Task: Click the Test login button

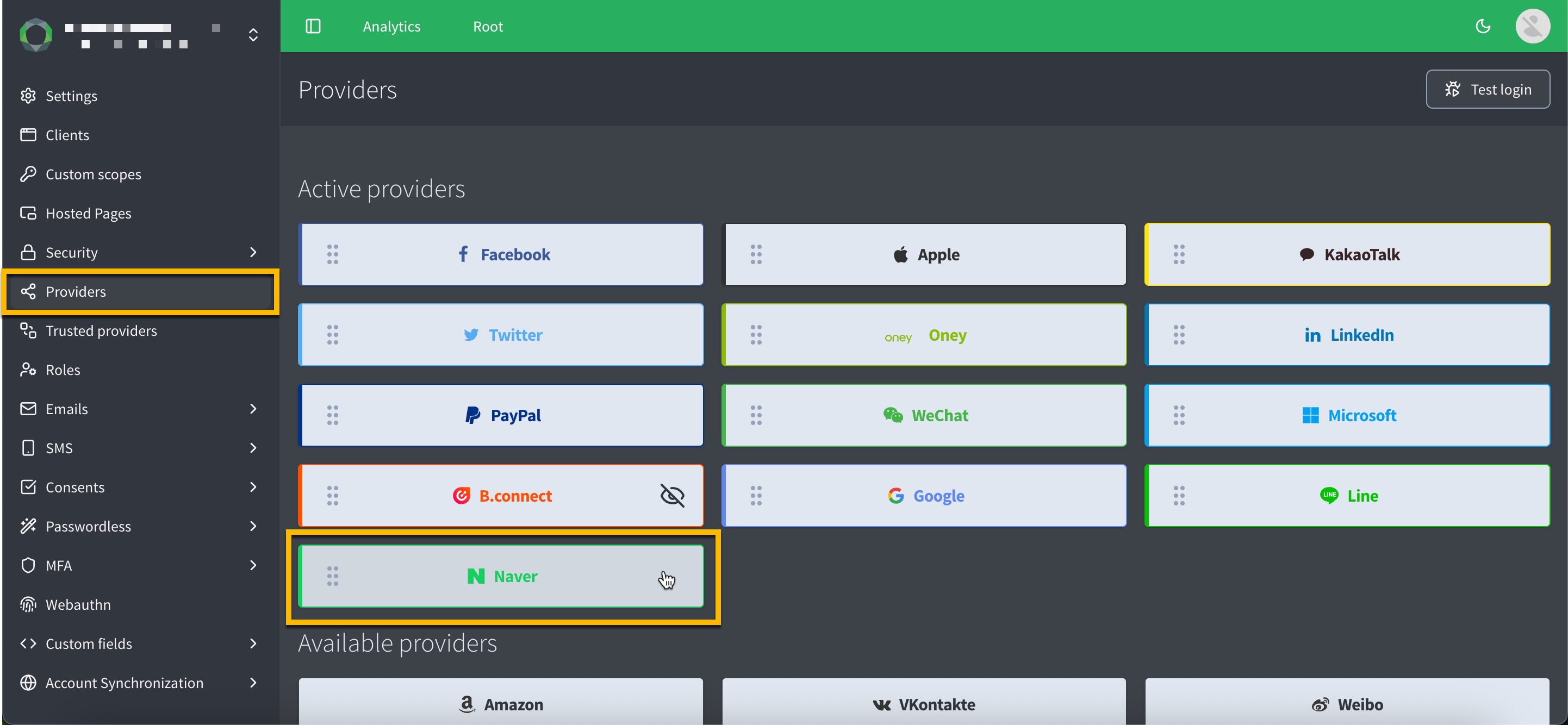Action: 1488,89
